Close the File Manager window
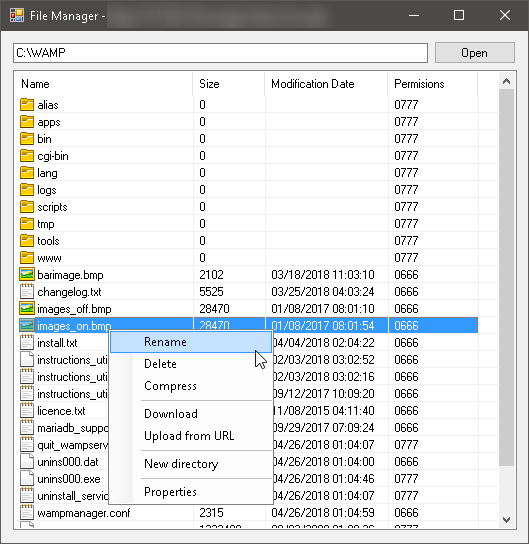This screenshot has height=544, width=529. click(x=505, y=15)
